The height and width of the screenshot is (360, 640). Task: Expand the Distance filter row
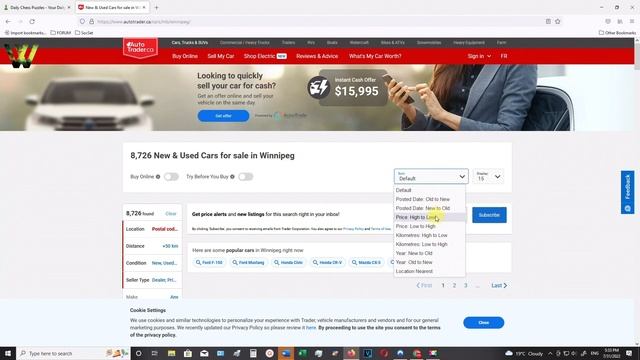152,246
